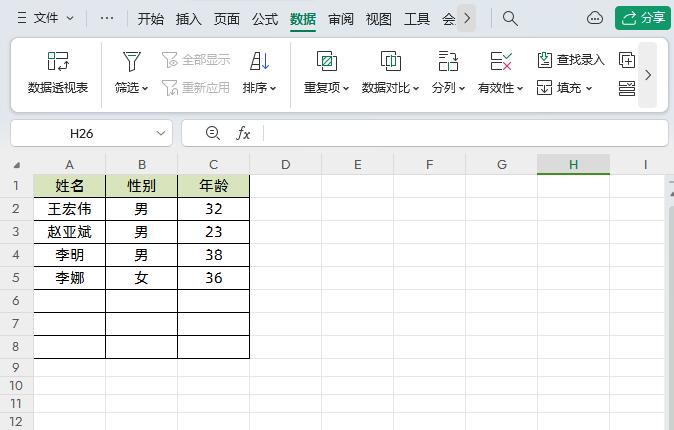Select the cell containing 女

[141, 278]
